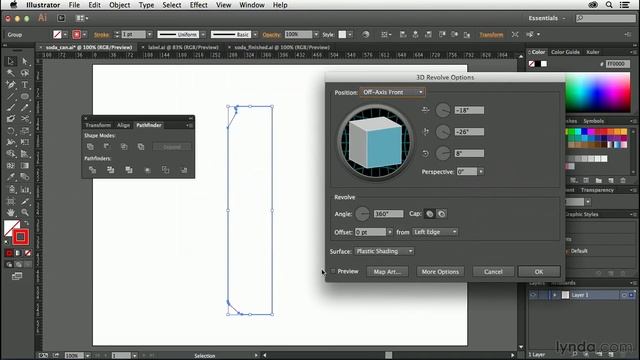Select the Selection tool (black arrow)

pos(11,61)
